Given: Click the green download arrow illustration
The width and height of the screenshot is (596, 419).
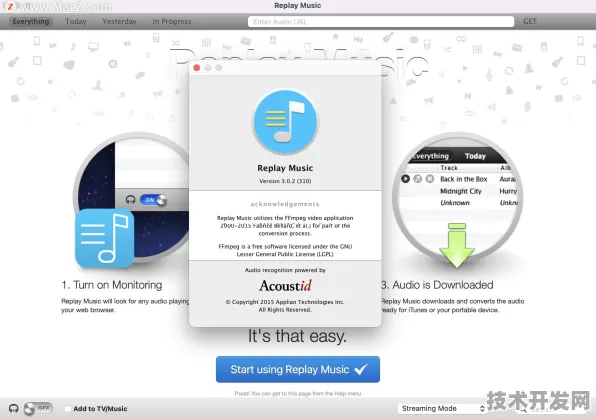Looking at the screenshot, I should (x=457, y=245).
